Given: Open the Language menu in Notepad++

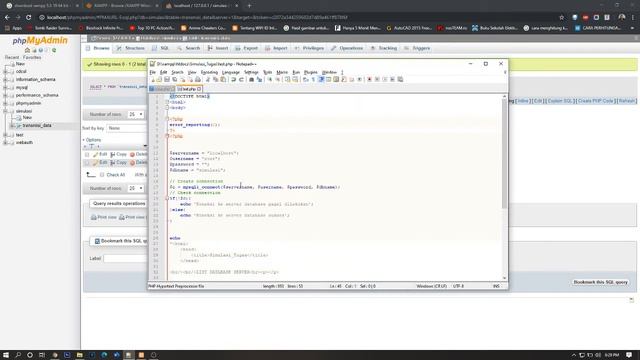Looking at the screenshot, I should pyautogui.click(x=231, y=72).
